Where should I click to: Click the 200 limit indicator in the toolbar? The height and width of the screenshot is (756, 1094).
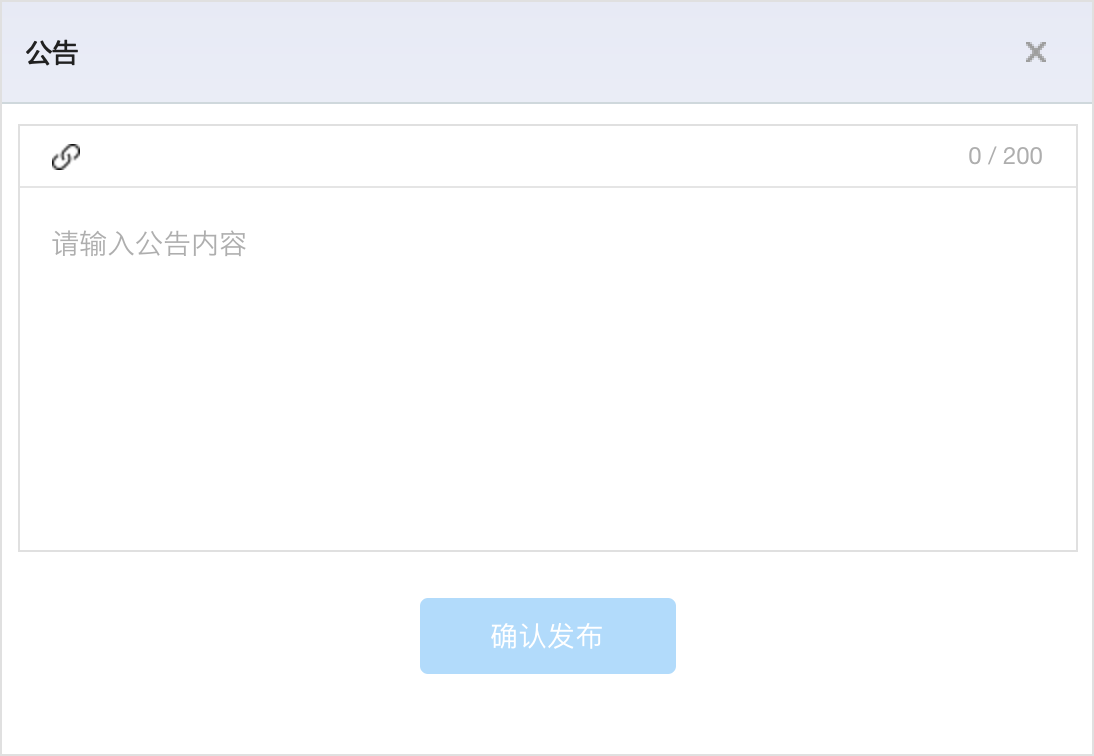click(1022, 156)
